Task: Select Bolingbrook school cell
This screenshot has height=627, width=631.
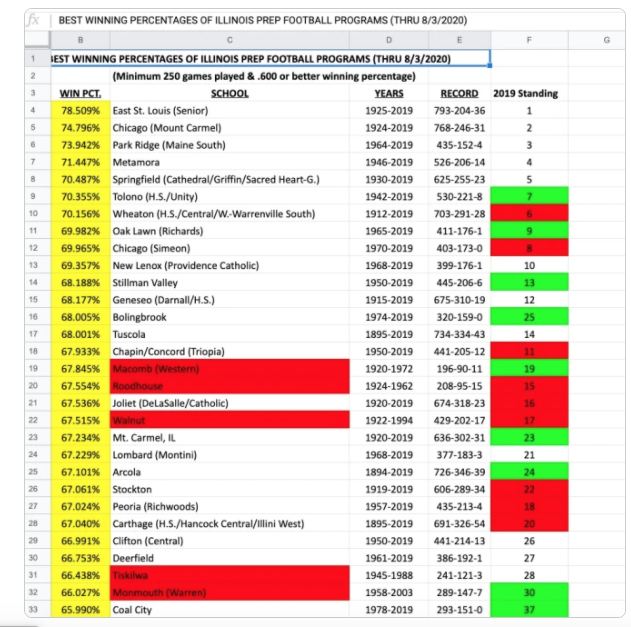Action: 229,317
